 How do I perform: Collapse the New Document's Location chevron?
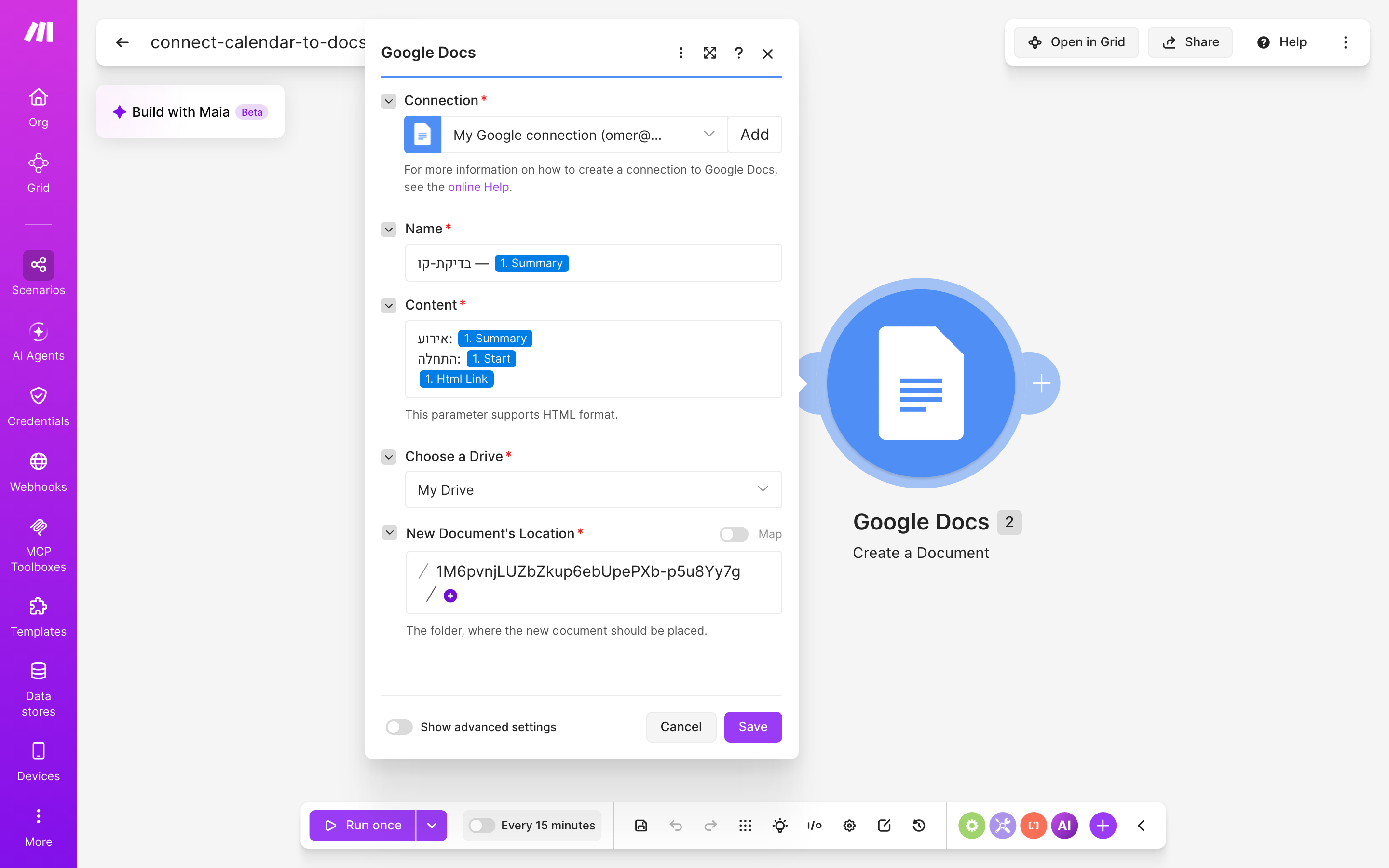[389, 533]
